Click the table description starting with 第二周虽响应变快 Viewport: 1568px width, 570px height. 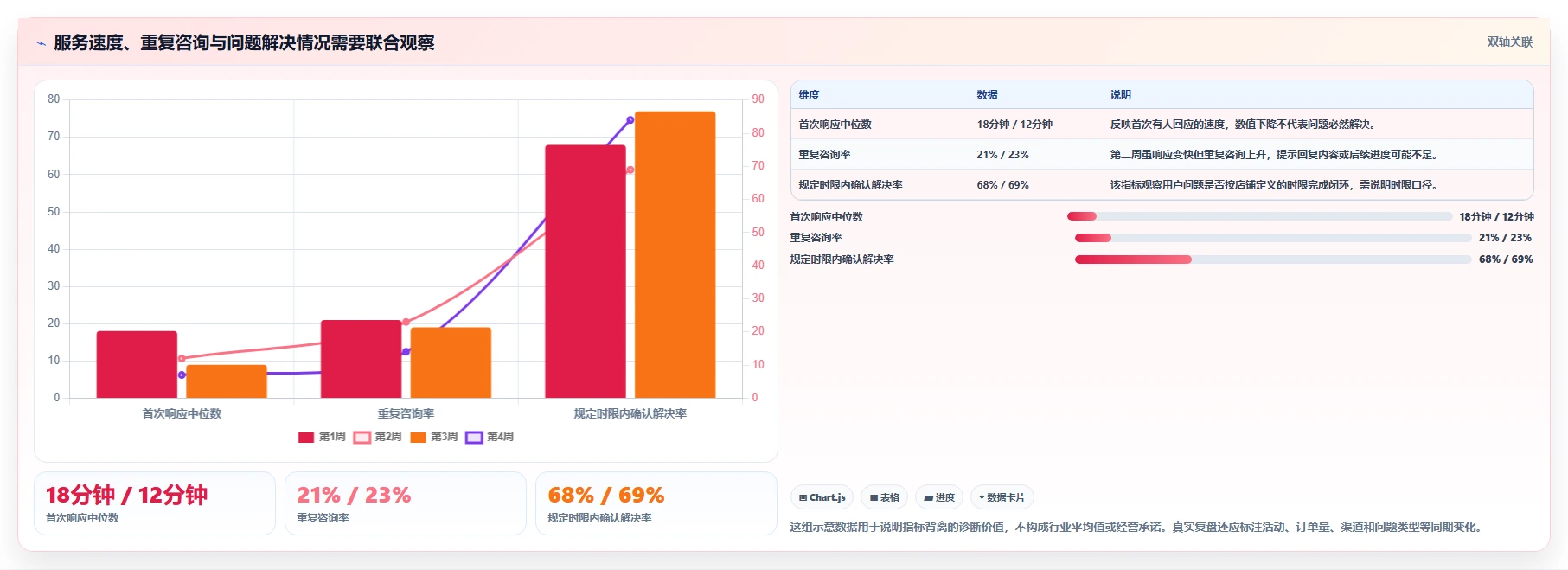click(1276, 155)
